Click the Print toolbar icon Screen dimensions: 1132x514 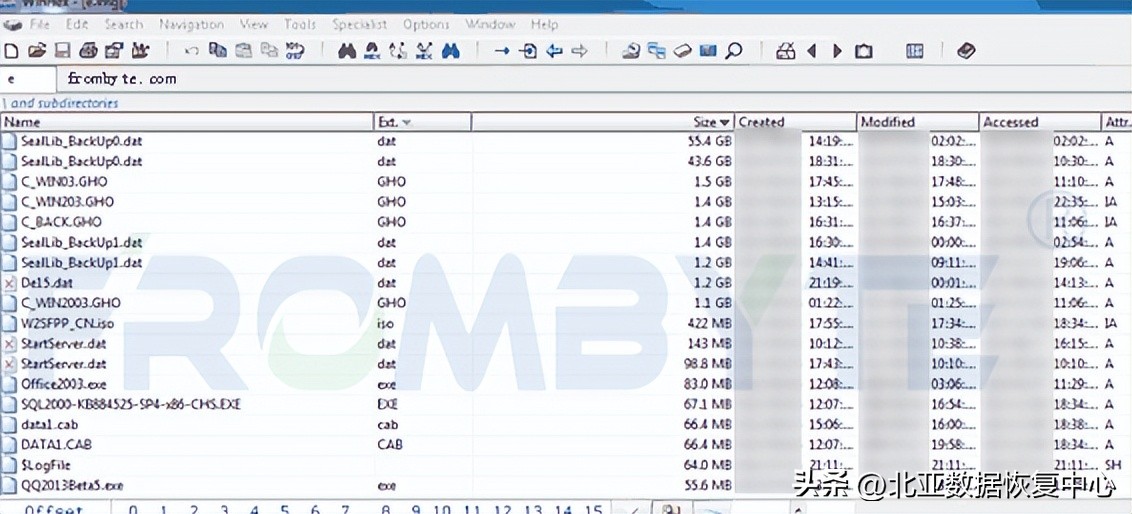[x=88, y=51]
